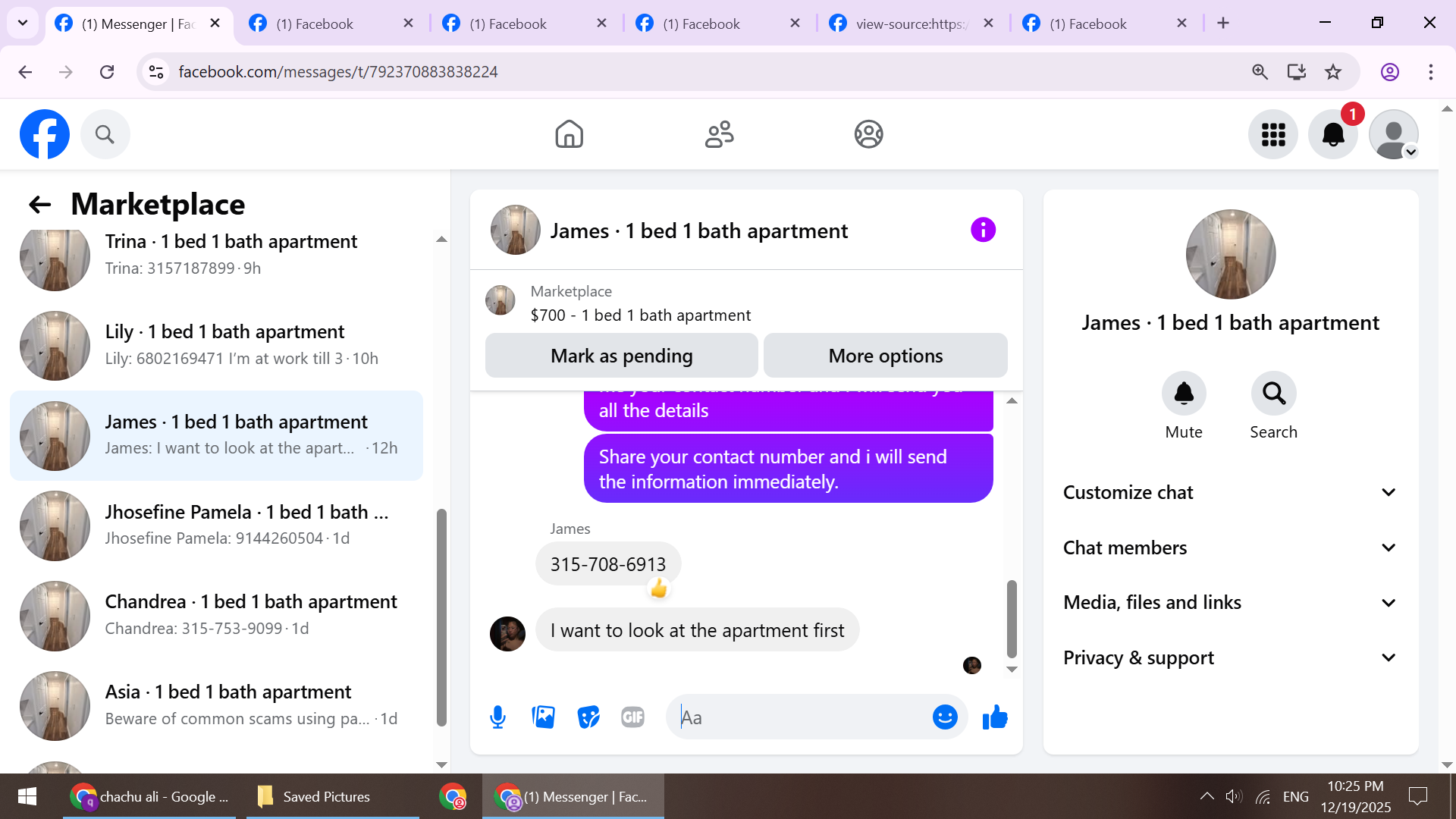The image size is (1456, 819).
Task: Click the voice clip microphone icon
Action: pos(497,717)
